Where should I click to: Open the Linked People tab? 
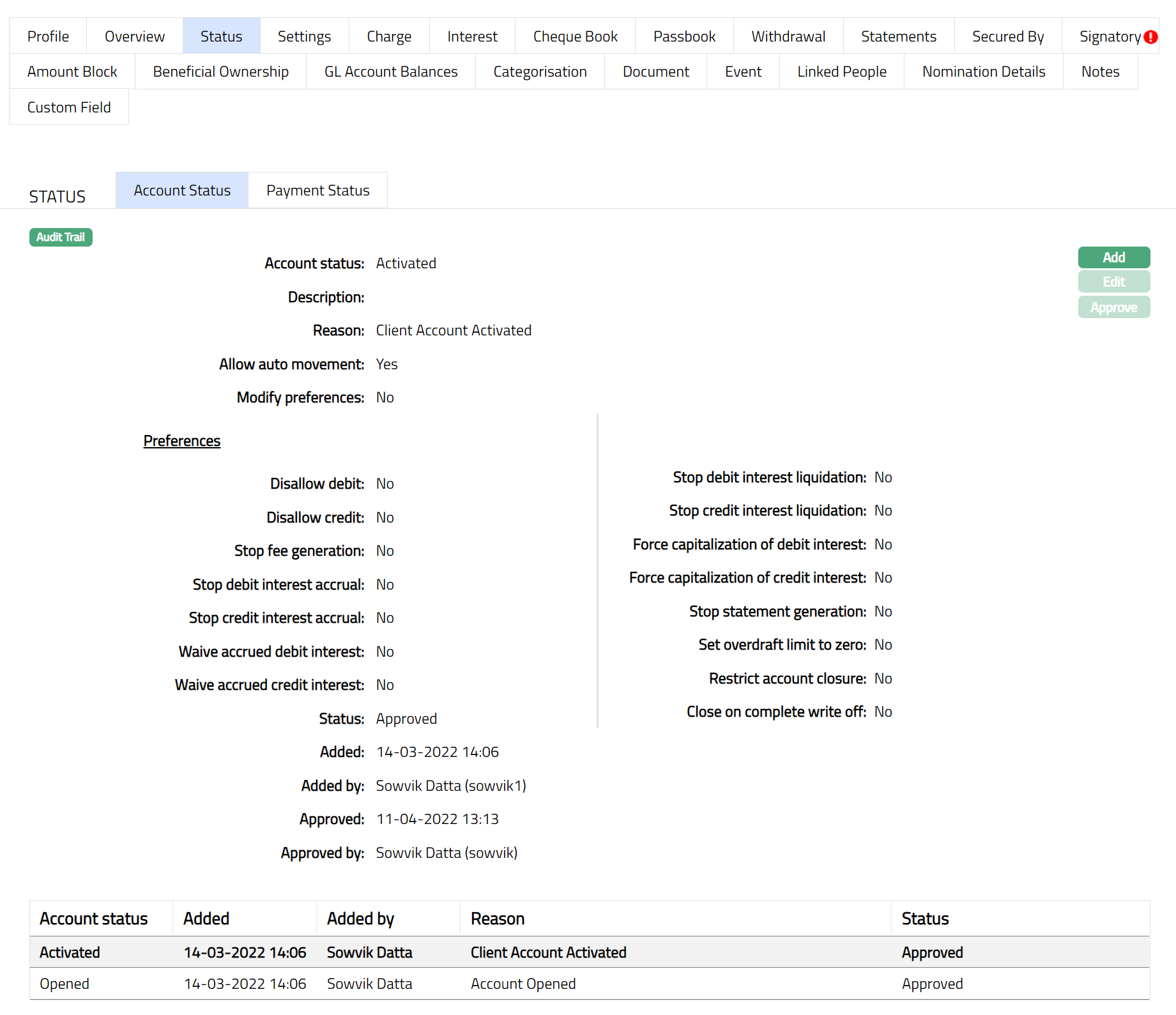point(841,72)
